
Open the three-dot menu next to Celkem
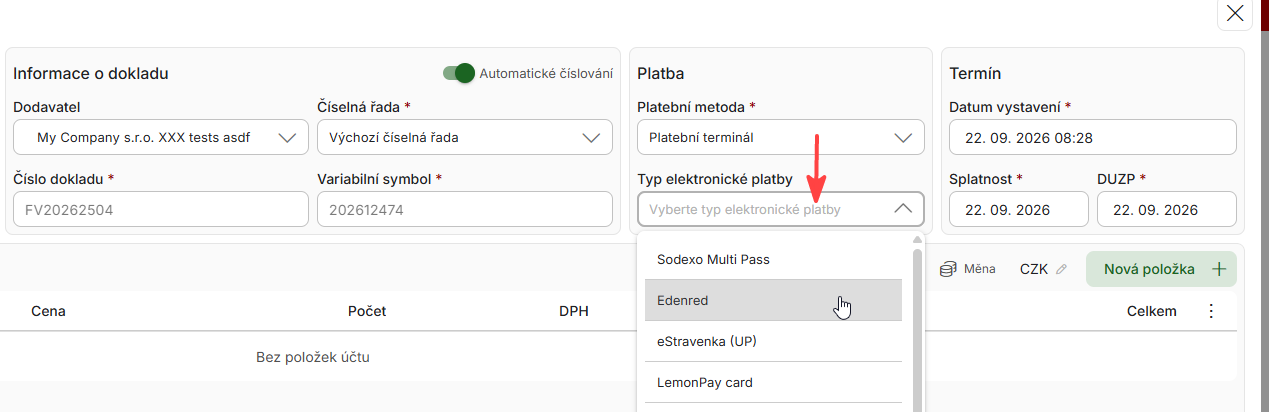pos(1211,311)
